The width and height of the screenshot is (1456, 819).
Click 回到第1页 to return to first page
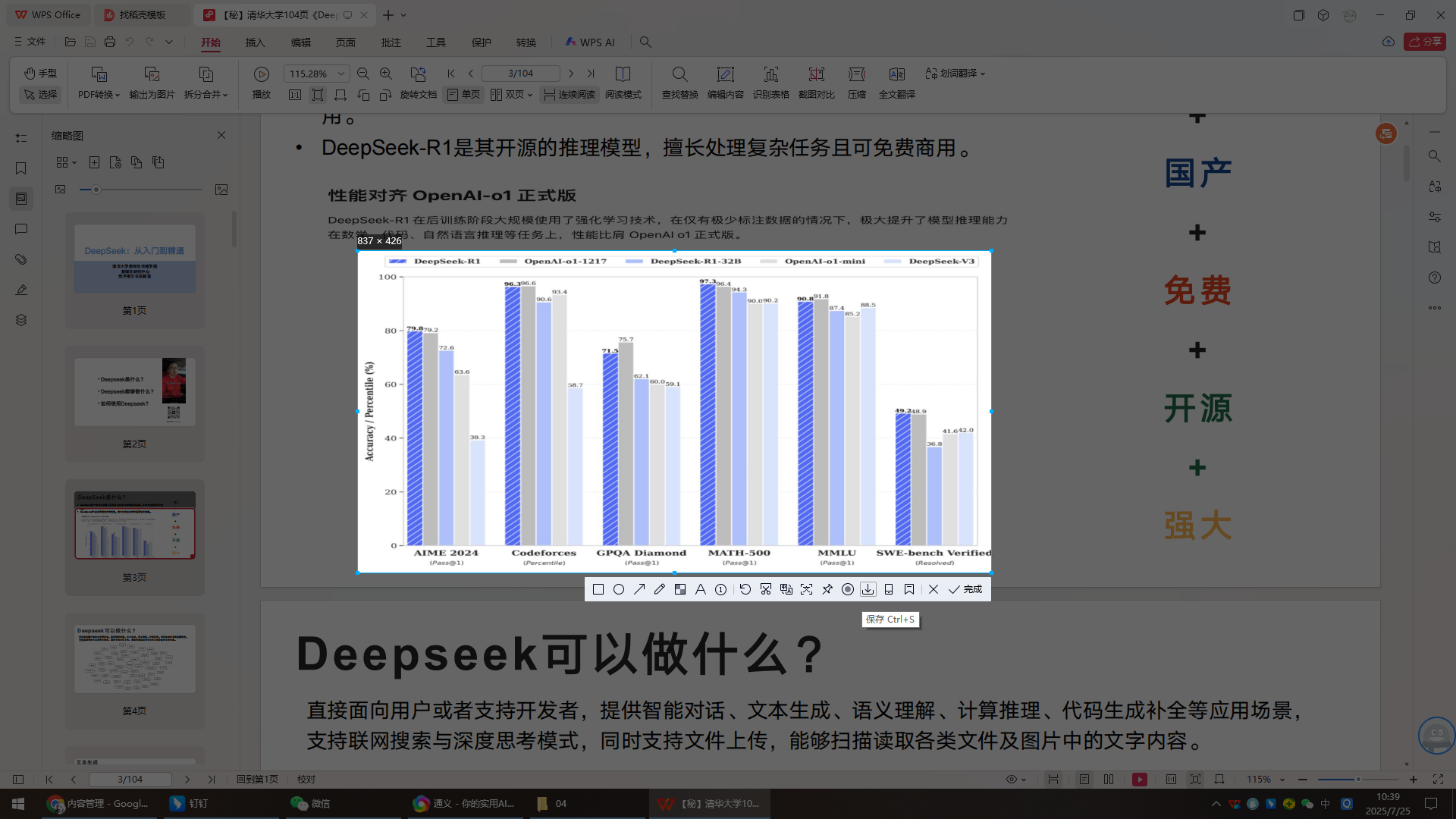click(256, 779)
